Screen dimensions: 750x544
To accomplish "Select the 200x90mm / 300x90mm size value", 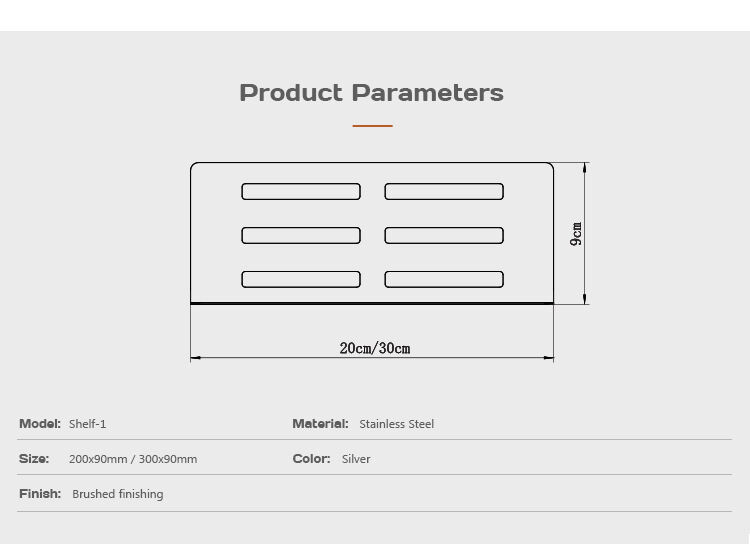I will tap(133, 459).
